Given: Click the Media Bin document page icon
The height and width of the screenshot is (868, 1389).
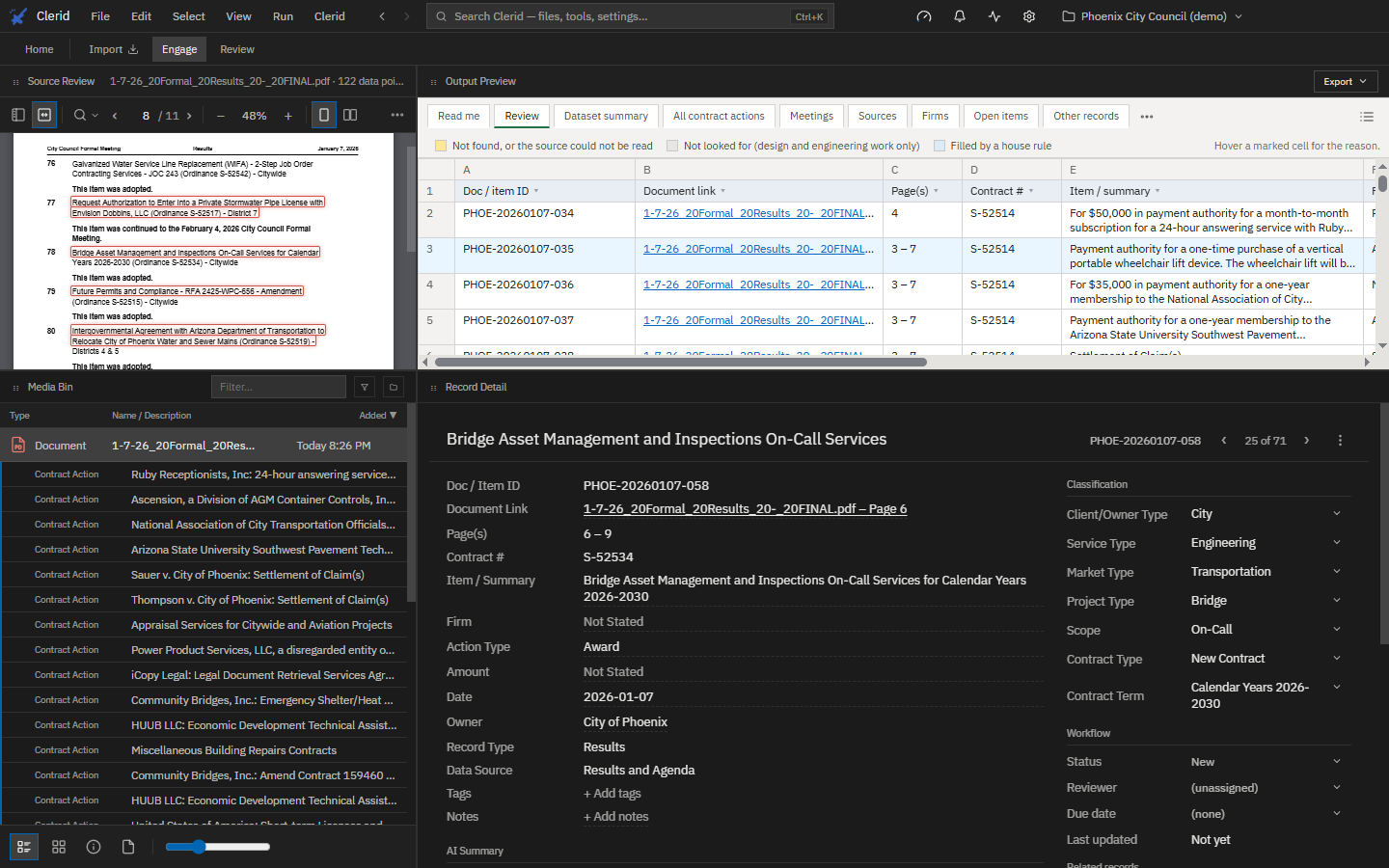Looking at the screenshot, I should pyautogui.click(x=128, y=847).
